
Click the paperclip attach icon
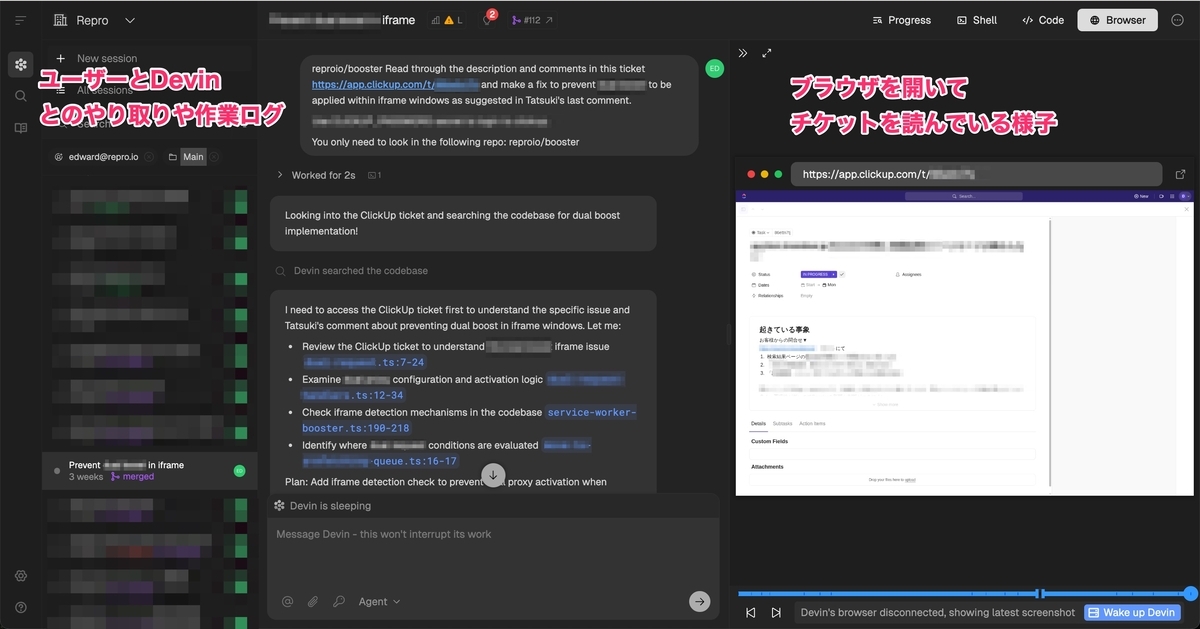coord(313,601)
